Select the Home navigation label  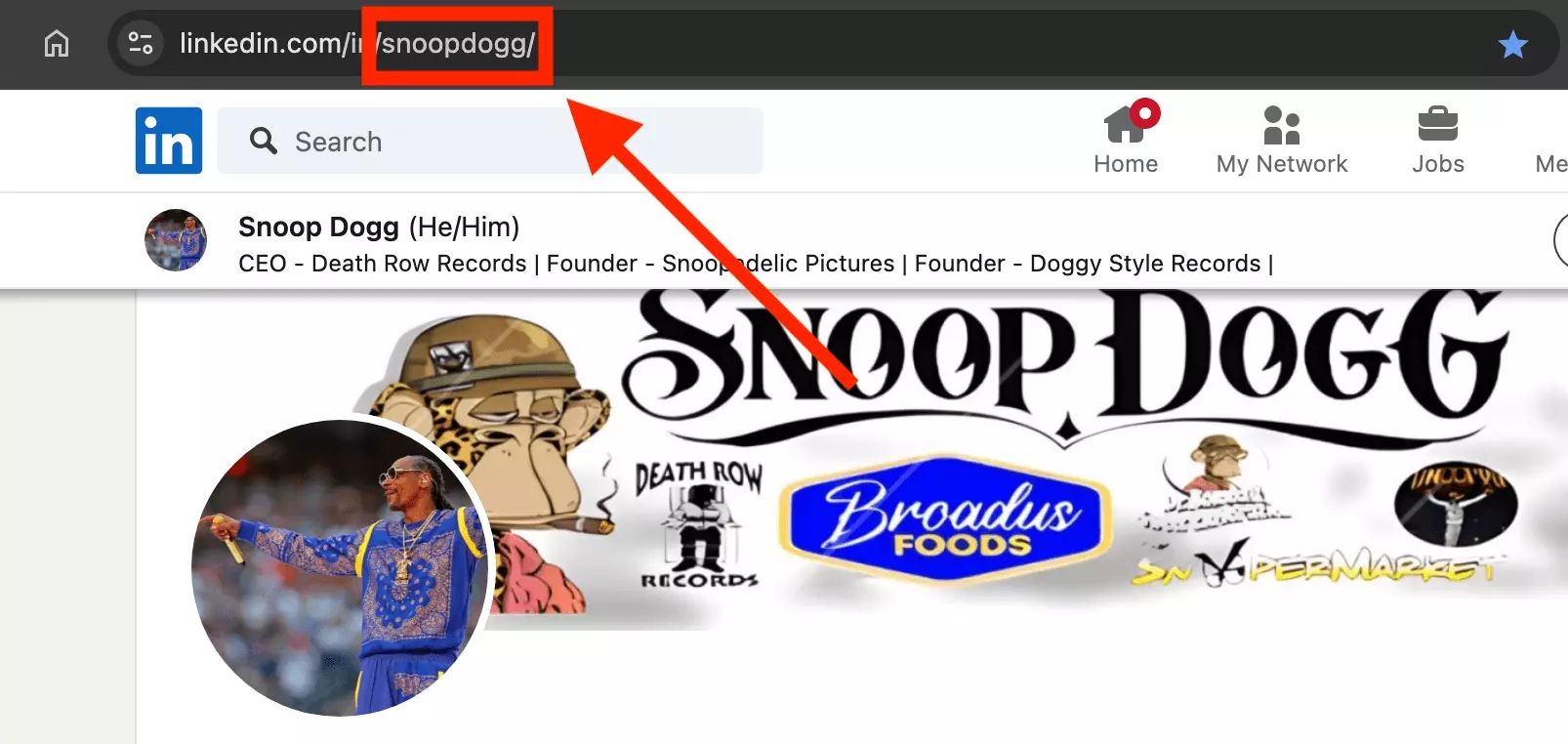[1126, 164]
